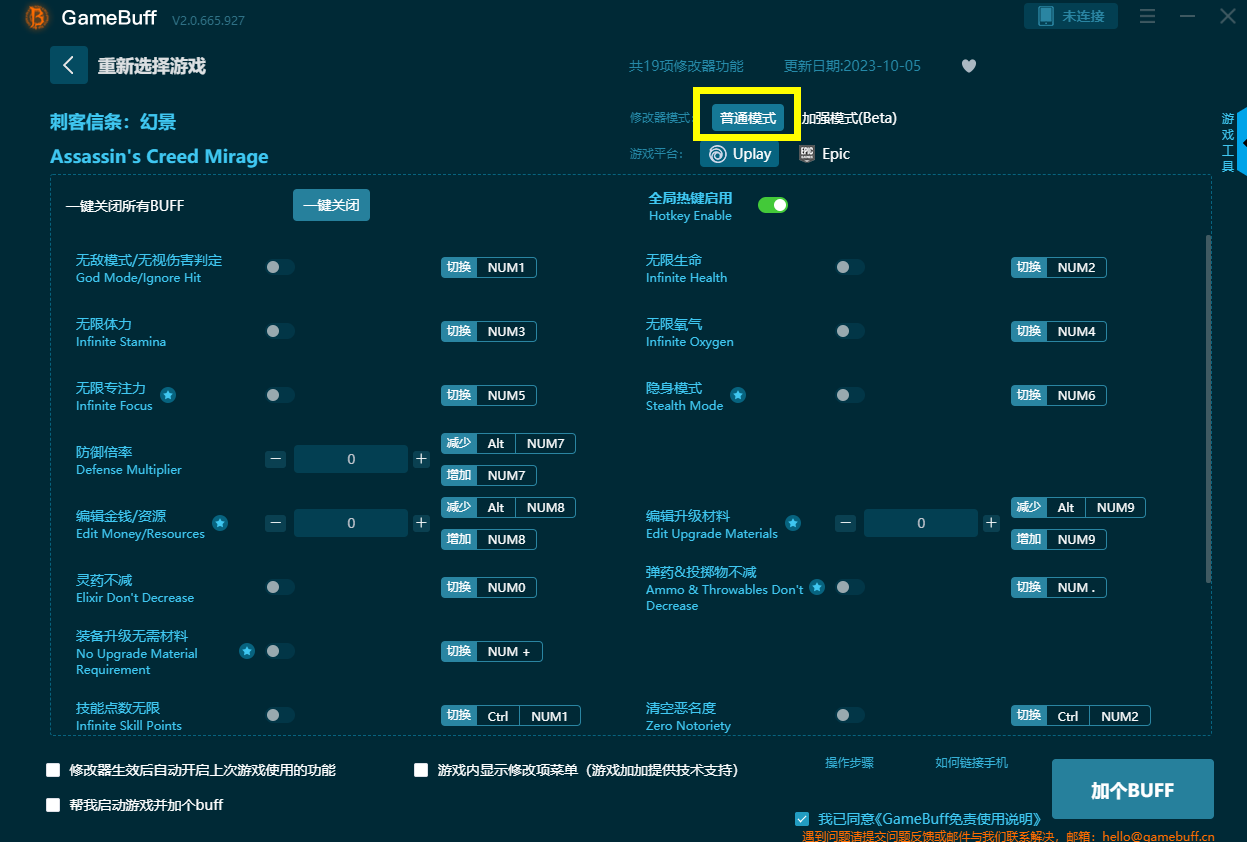Click the star badge beside Edit Upgrade Materials
Screen dimensions: 1247x842
(x=793, y=523)
